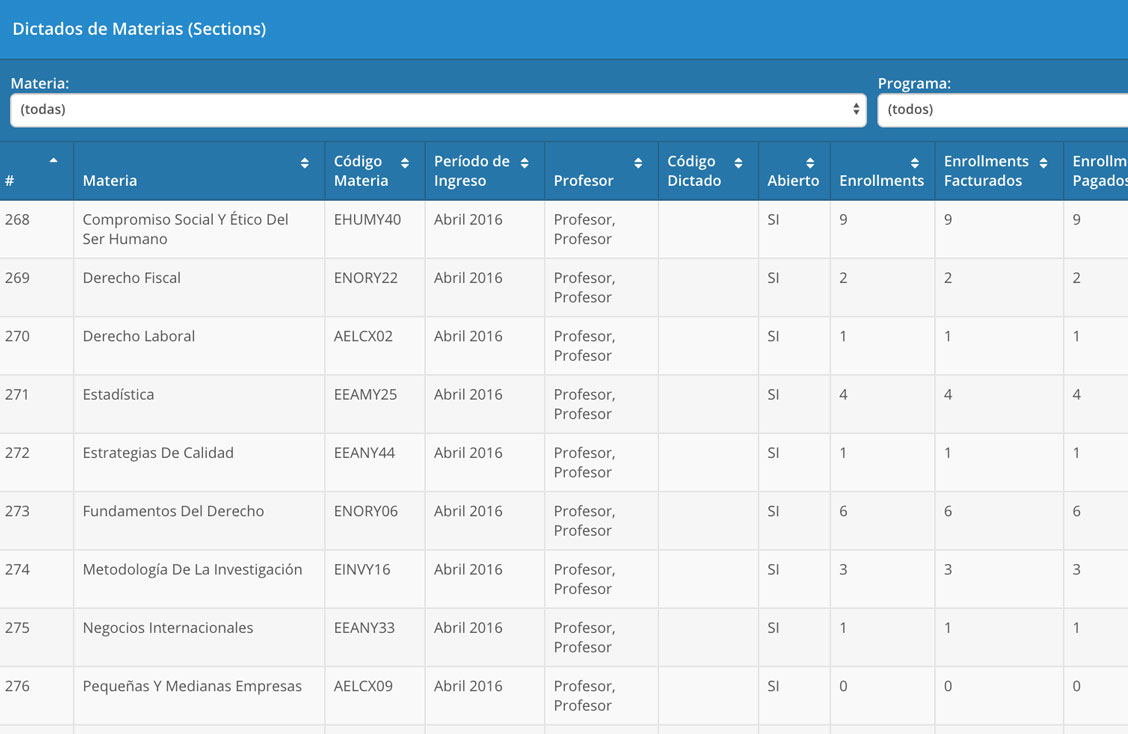Click 'SI' in the Derecho Laboral row

[x=773, y=336]
